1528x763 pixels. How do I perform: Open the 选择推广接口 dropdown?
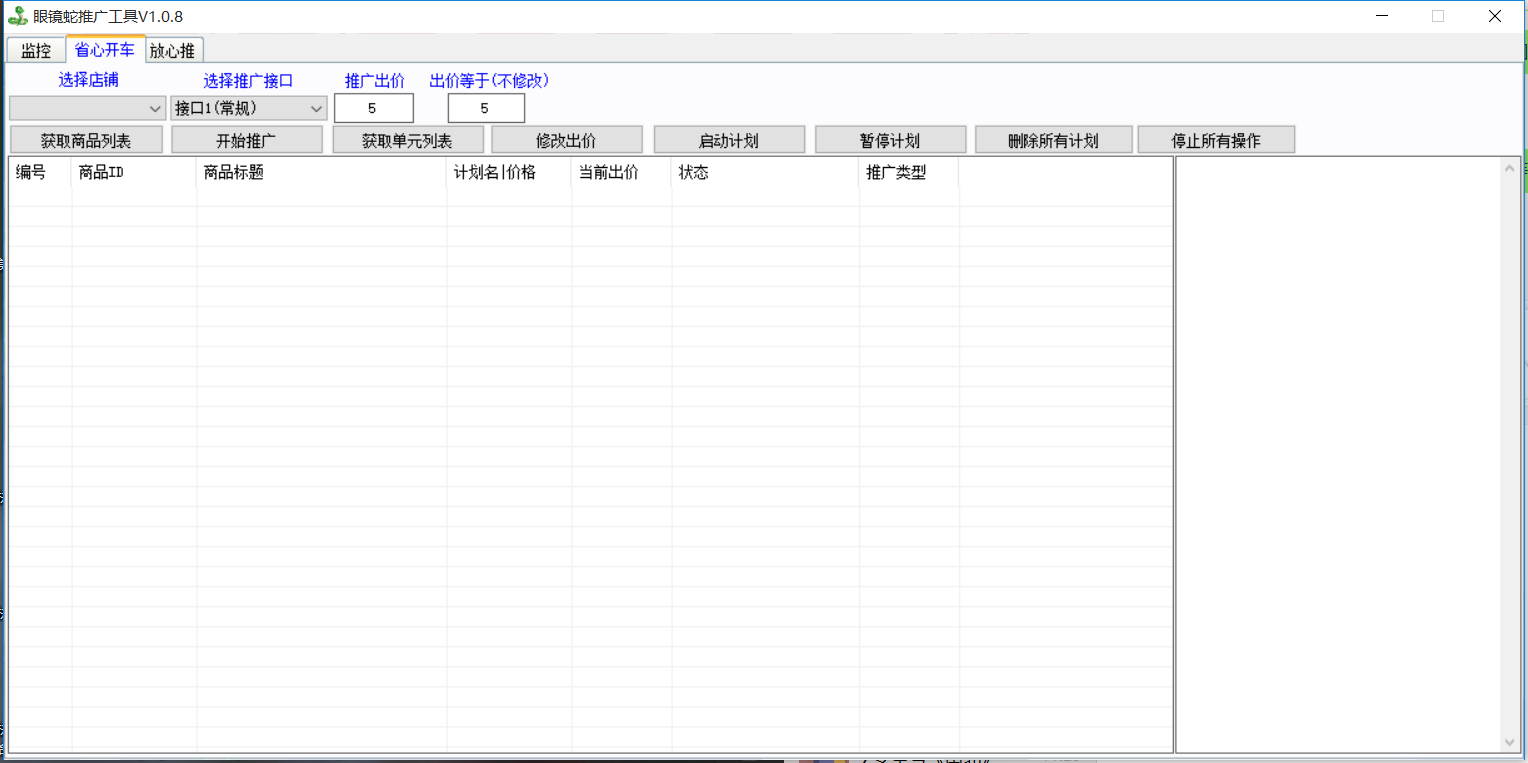coord(248,108)
